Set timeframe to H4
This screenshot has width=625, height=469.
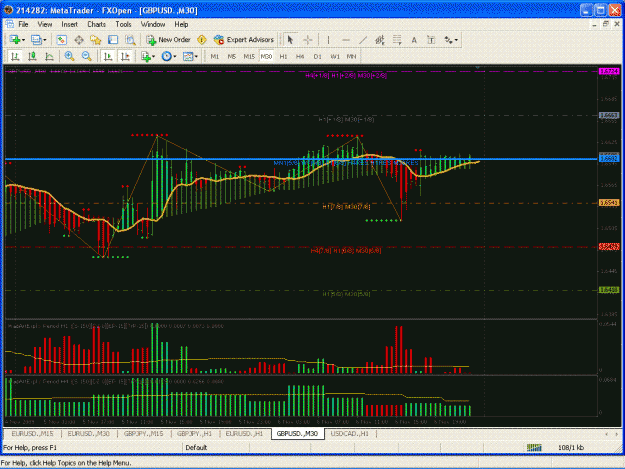pyautogui.click(x=300, y=57)
